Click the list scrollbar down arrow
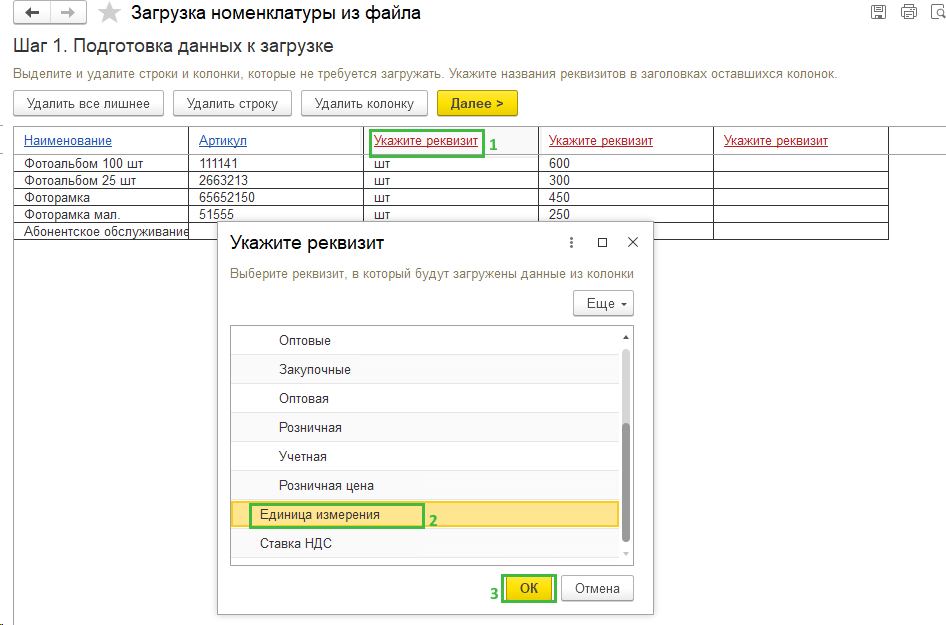The image size is (946, 625). pyautogui.click(x=626, y=553)
